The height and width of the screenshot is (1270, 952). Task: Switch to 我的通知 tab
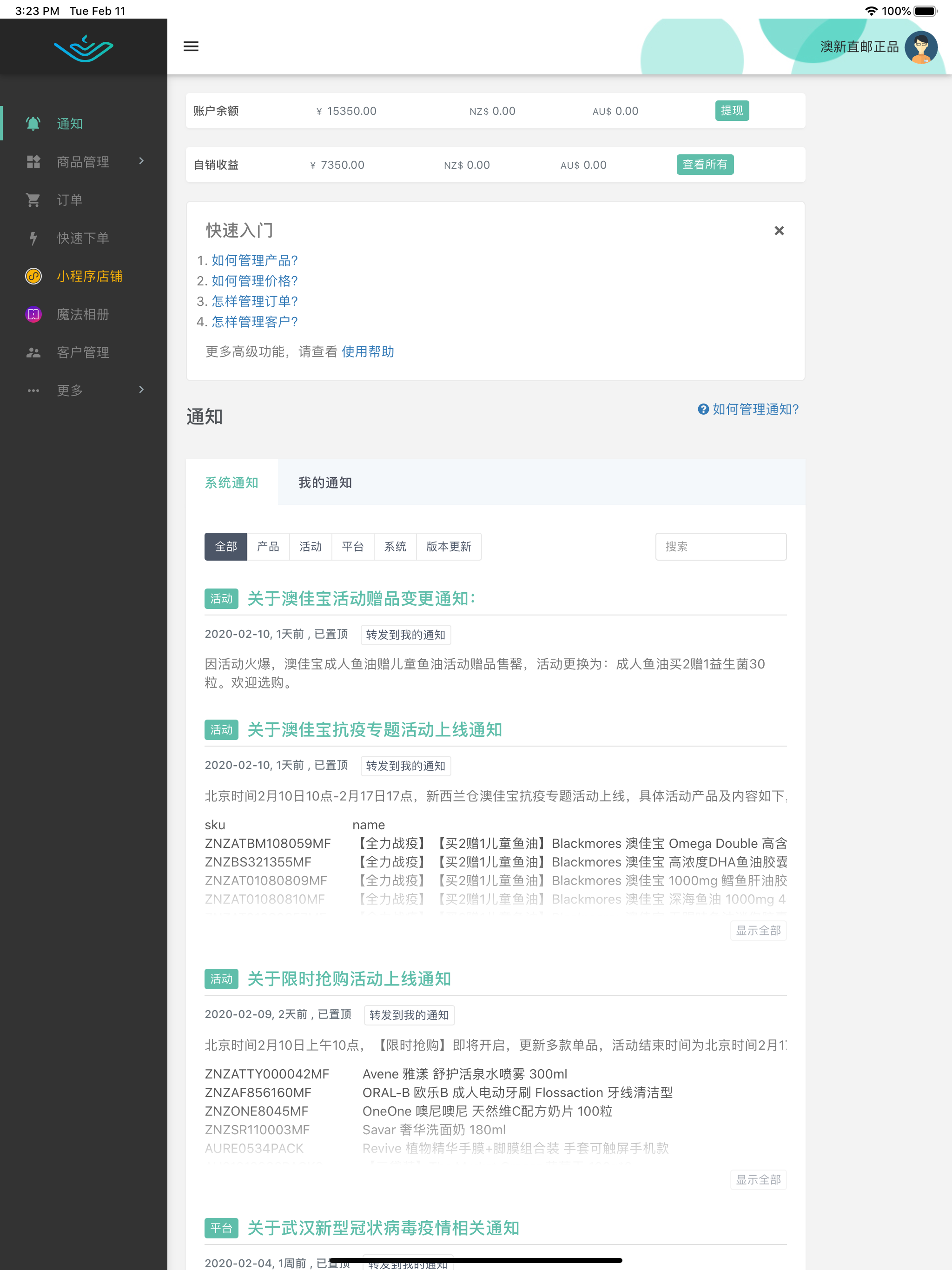click(324, 482)
